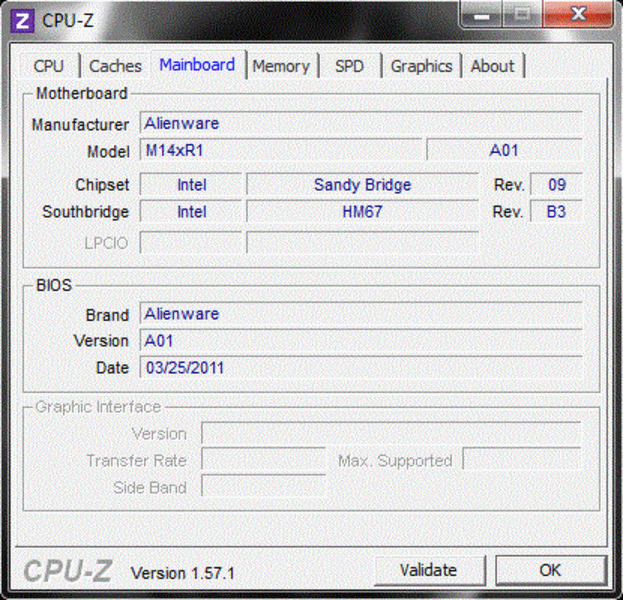Select the BIOS Version A01 field
623x600 pixels.
point(361,341)
